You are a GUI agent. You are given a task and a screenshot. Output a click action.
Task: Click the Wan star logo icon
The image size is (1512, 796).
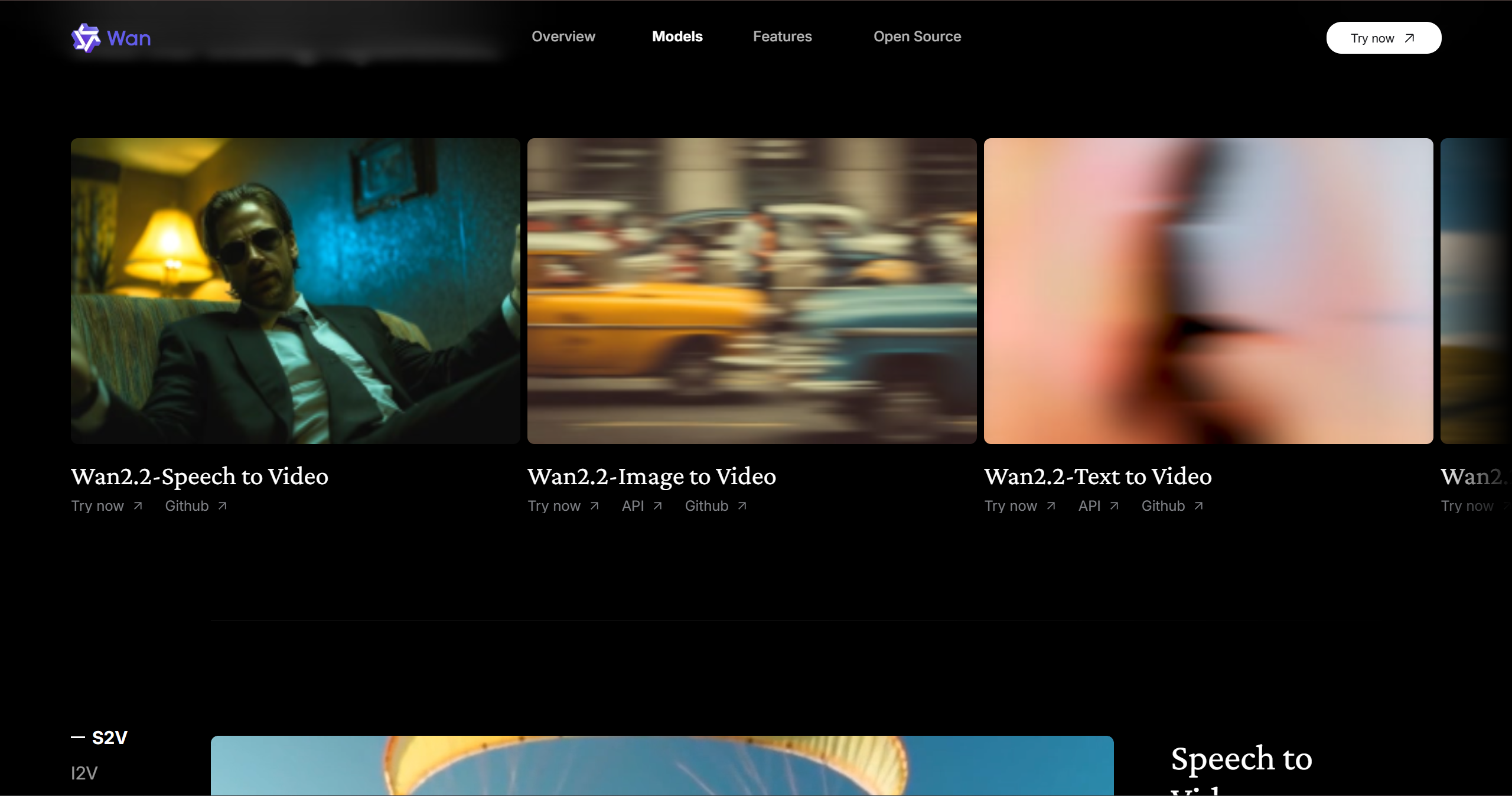pos(86,38)
